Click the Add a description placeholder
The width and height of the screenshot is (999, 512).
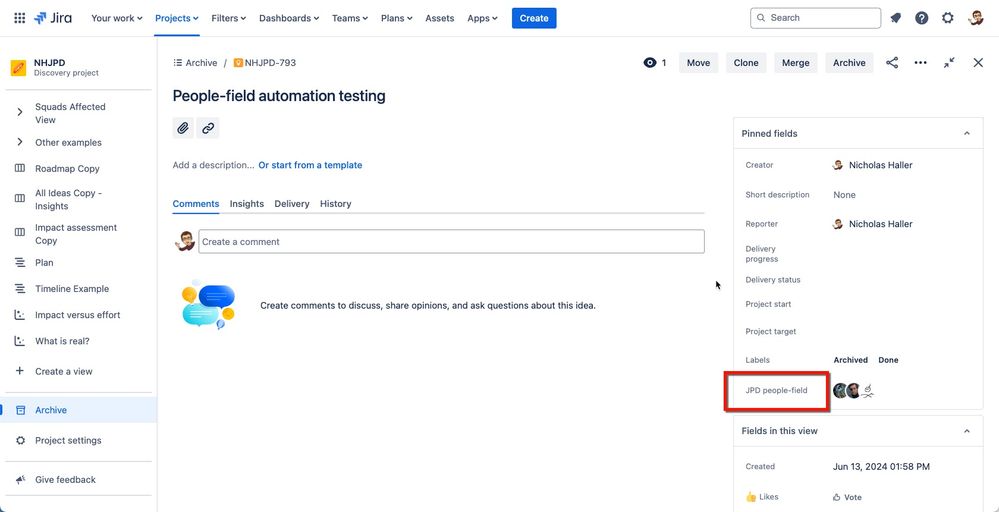click(x=213, y=165)
